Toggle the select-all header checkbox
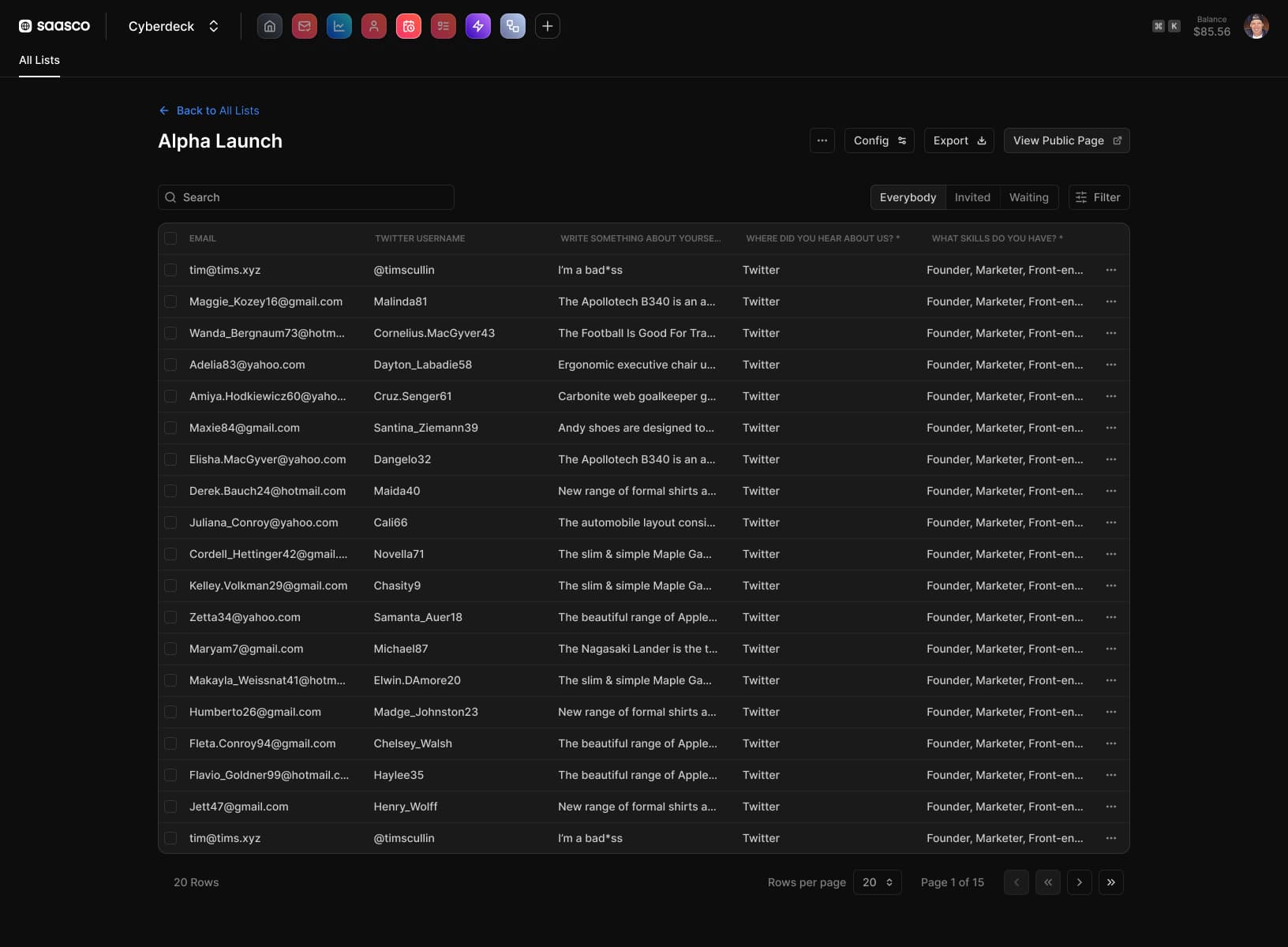 click(170, 238)
